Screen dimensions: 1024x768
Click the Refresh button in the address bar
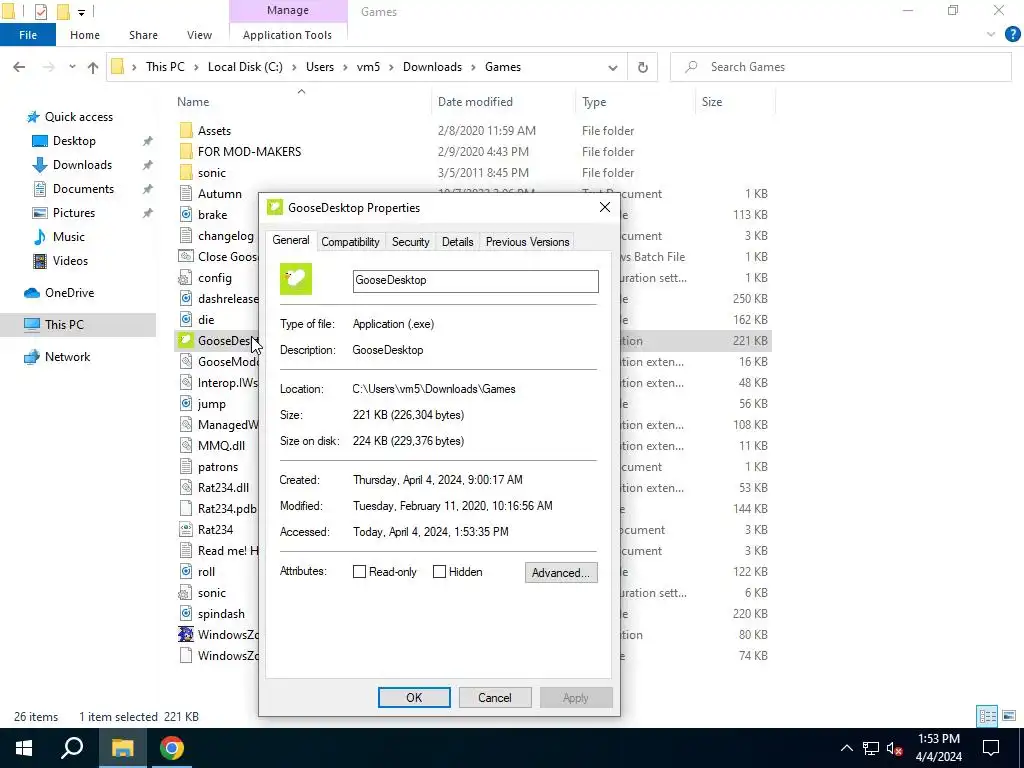[x=643, y=67]
